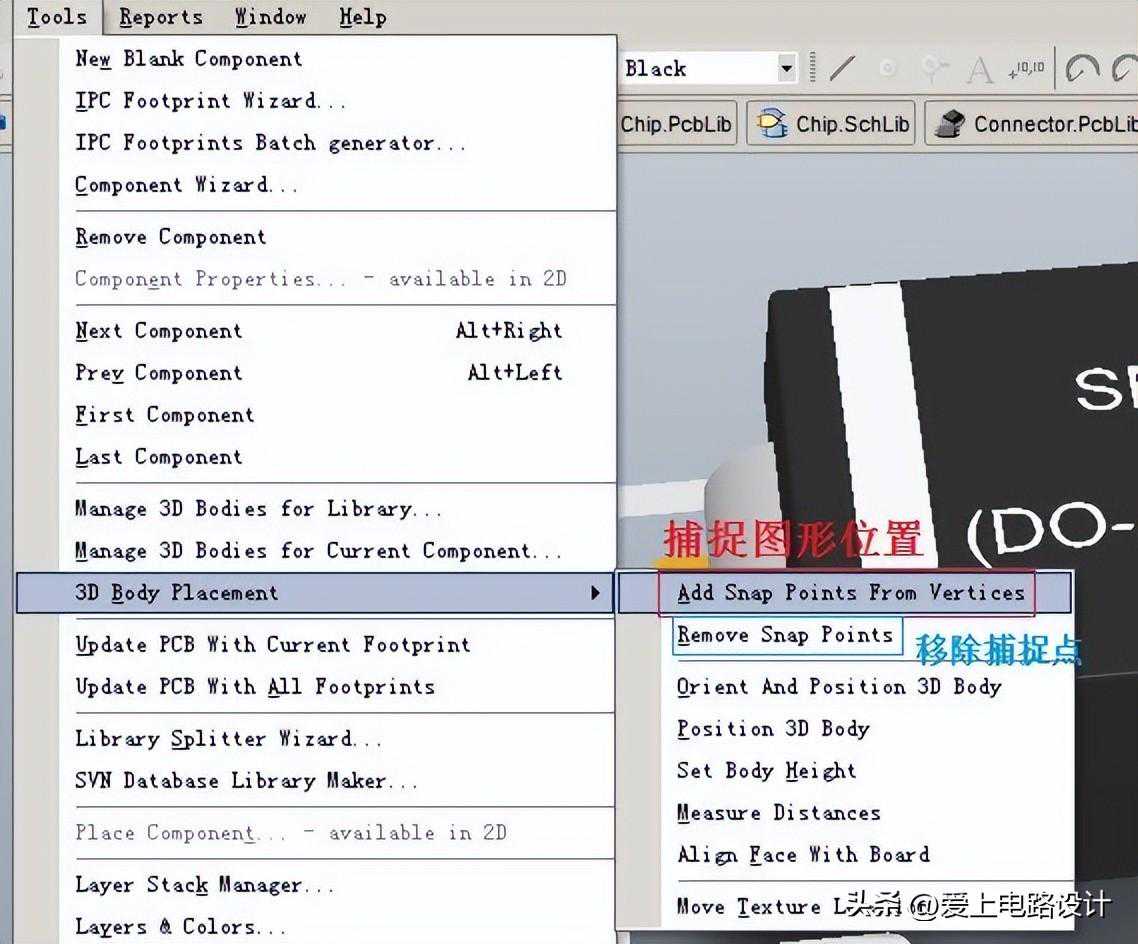Click the Connector.PcbLib document icon
This screenshot has height=944, width=1138.
[x=948, y=124]
